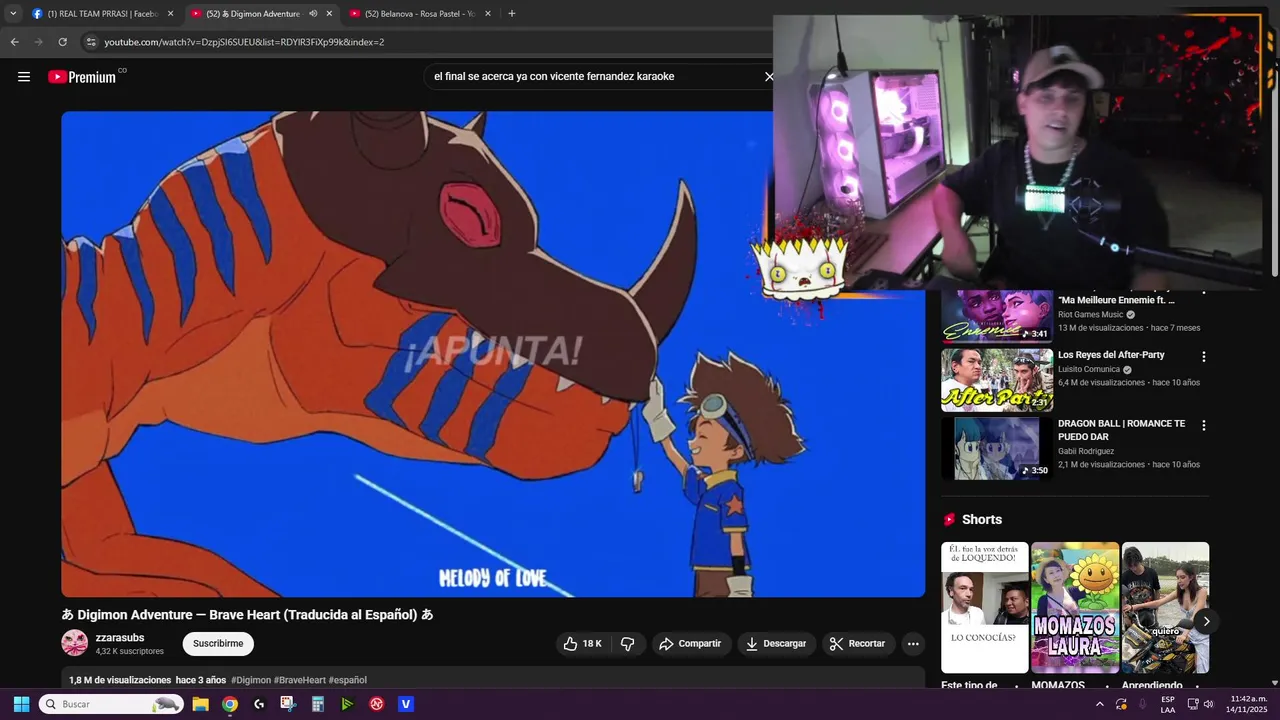Image resolution: width=1280 pixels, height=720 pixels.
Task: Open the volume speaker tray icon
Action: coord(1209,704)
